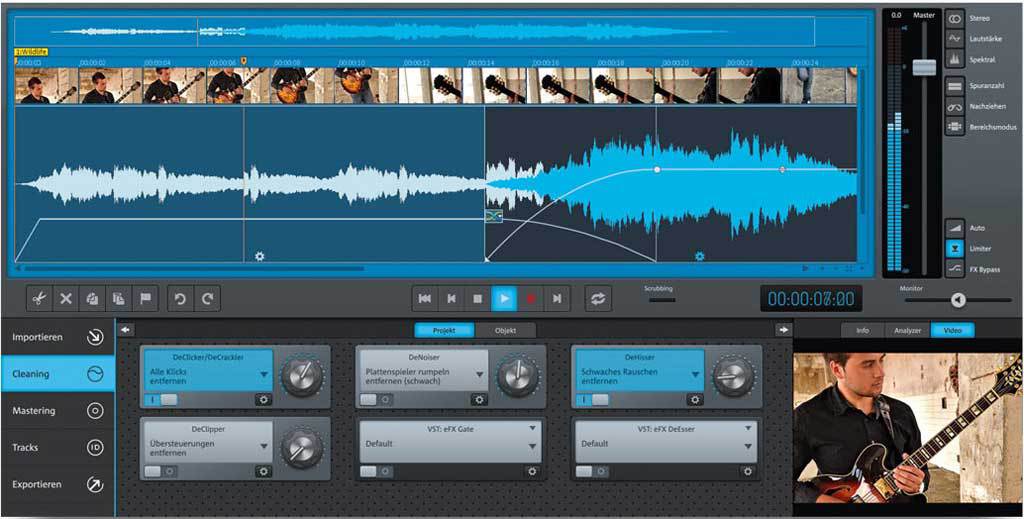Switch waveform display to Stereo
The height and width of the screenshot is (519, 1024).
click(955, 18)
